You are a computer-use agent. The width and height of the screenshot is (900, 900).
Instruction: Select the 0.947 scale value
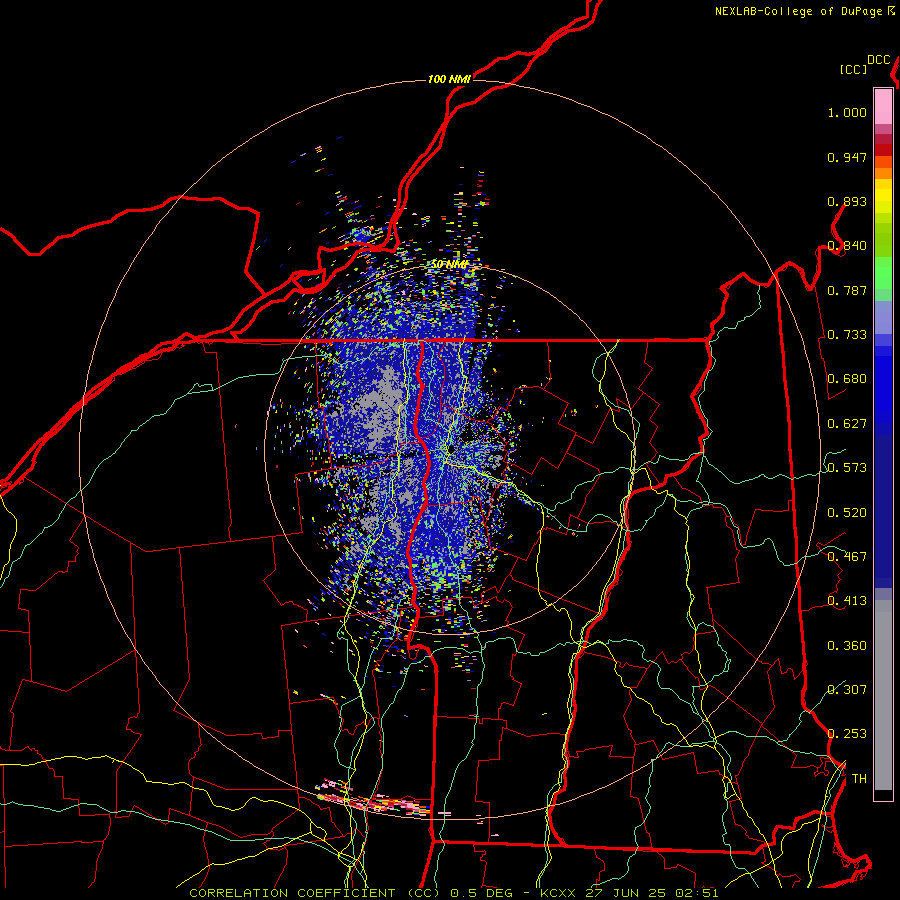(847, 157)
